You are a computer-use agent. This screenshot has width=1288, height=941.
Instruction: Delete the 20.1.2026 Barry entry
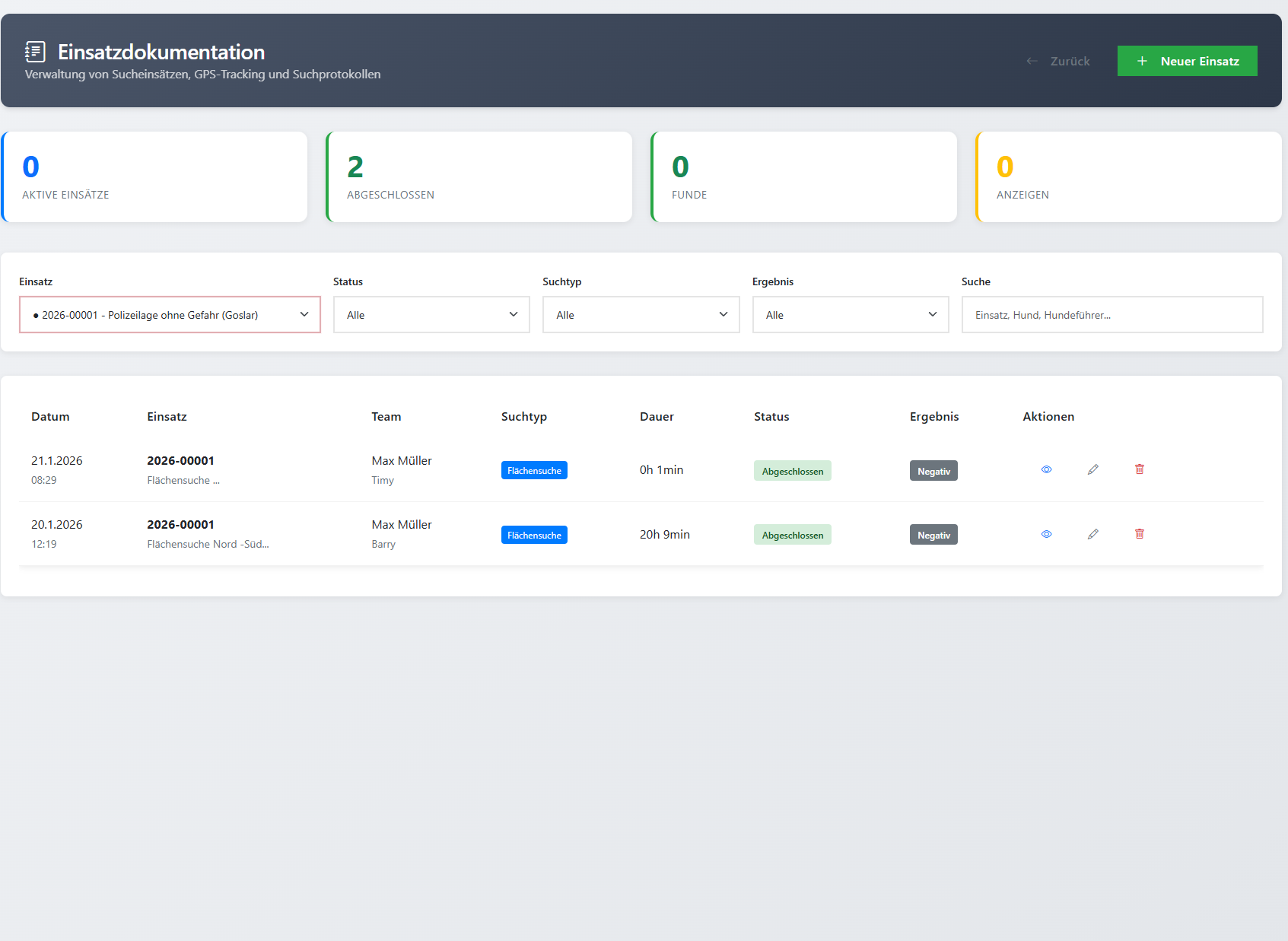click(1139, 534)
